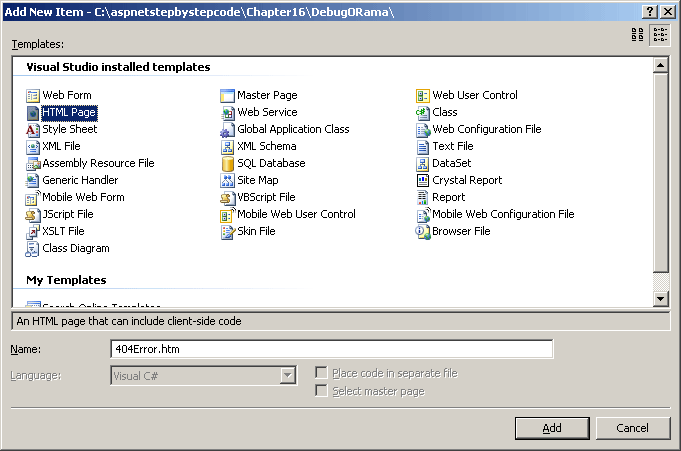Choose the Class Diagram template icon
Screen dimensions: 681x451
33,249
